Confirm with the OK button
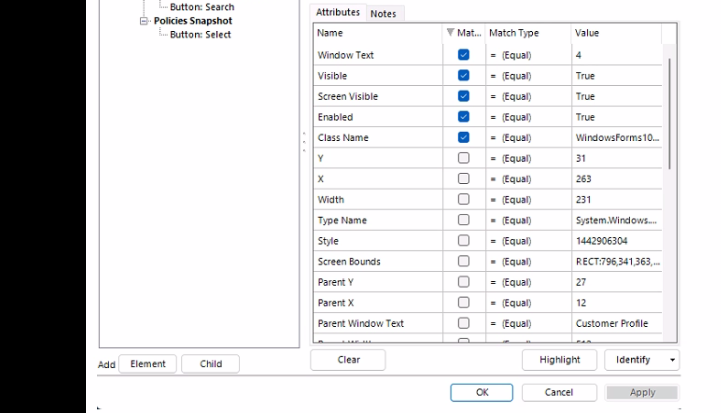The image size is (721, 413). [481, 392]
